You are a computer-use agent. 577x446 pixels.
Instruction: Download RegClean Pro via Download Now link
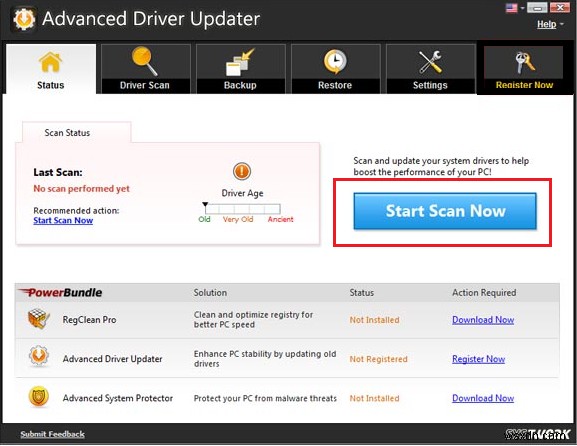tap(483, 320)
